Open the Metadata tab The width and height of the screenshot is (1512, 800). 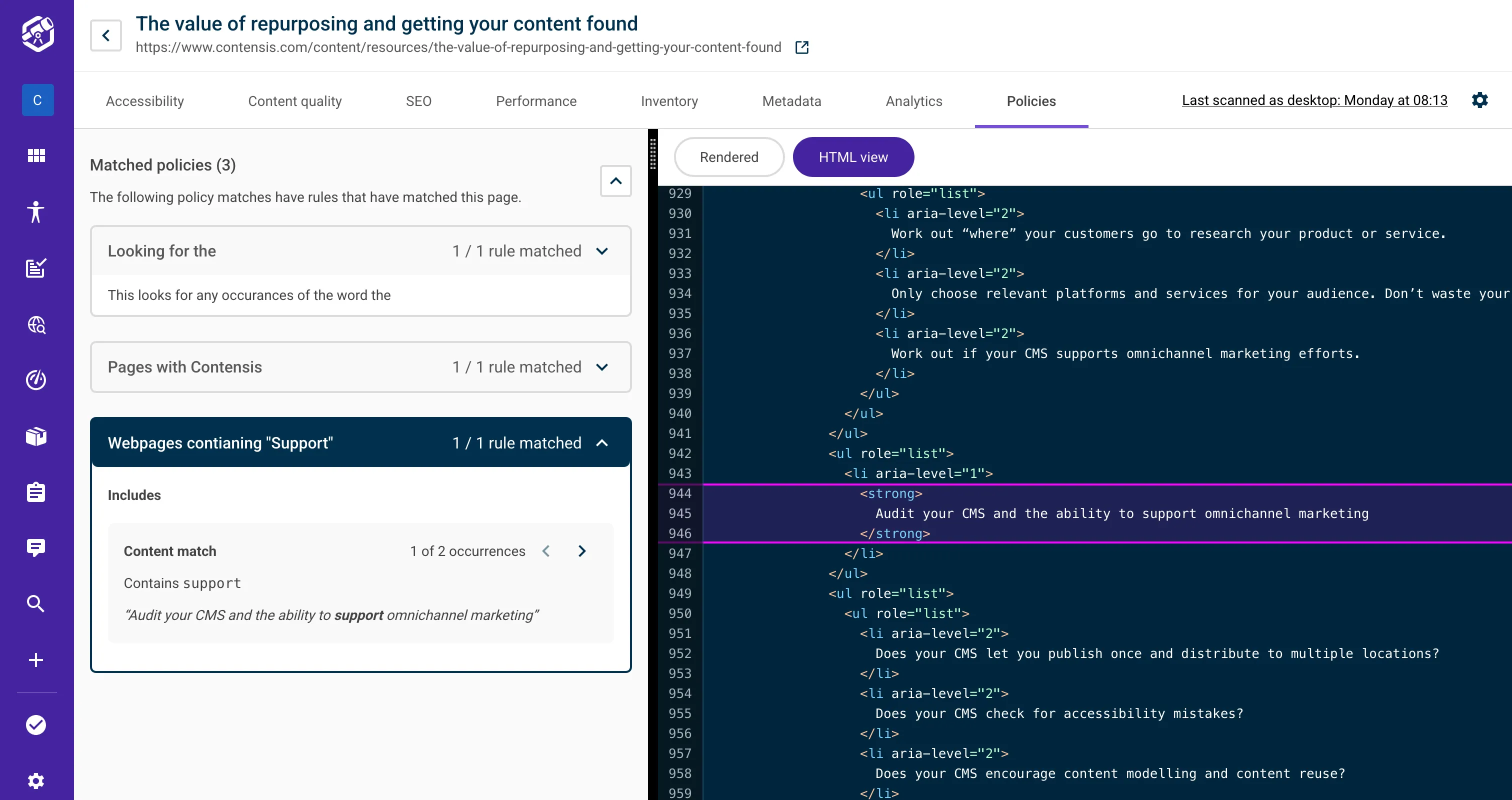(792, 101)
